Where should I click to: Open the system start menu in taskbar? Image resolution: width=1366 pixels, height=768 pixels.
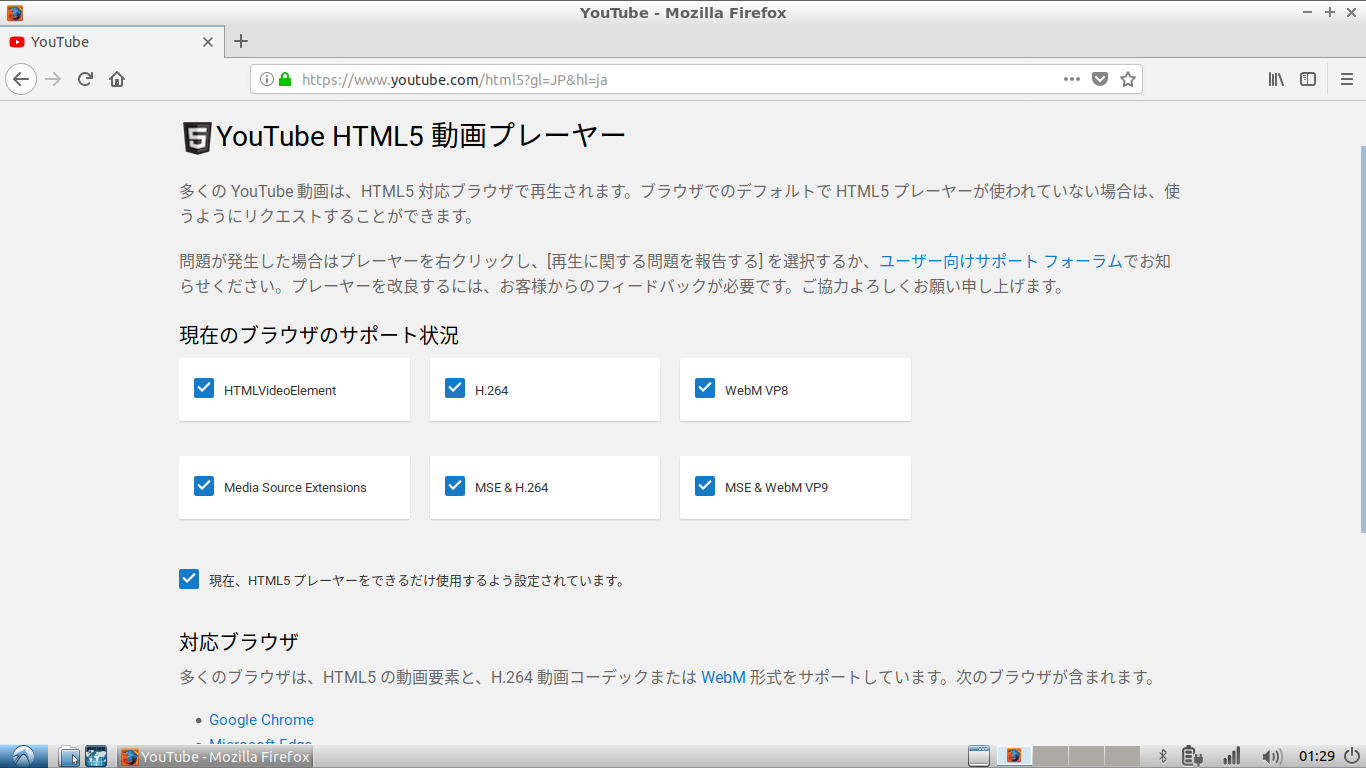23,756
